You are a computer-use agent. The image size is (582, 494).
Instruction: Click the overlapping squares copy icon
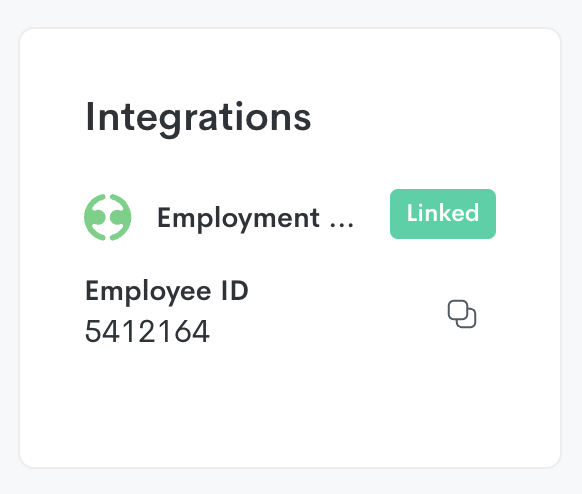[x=462, y=314]
